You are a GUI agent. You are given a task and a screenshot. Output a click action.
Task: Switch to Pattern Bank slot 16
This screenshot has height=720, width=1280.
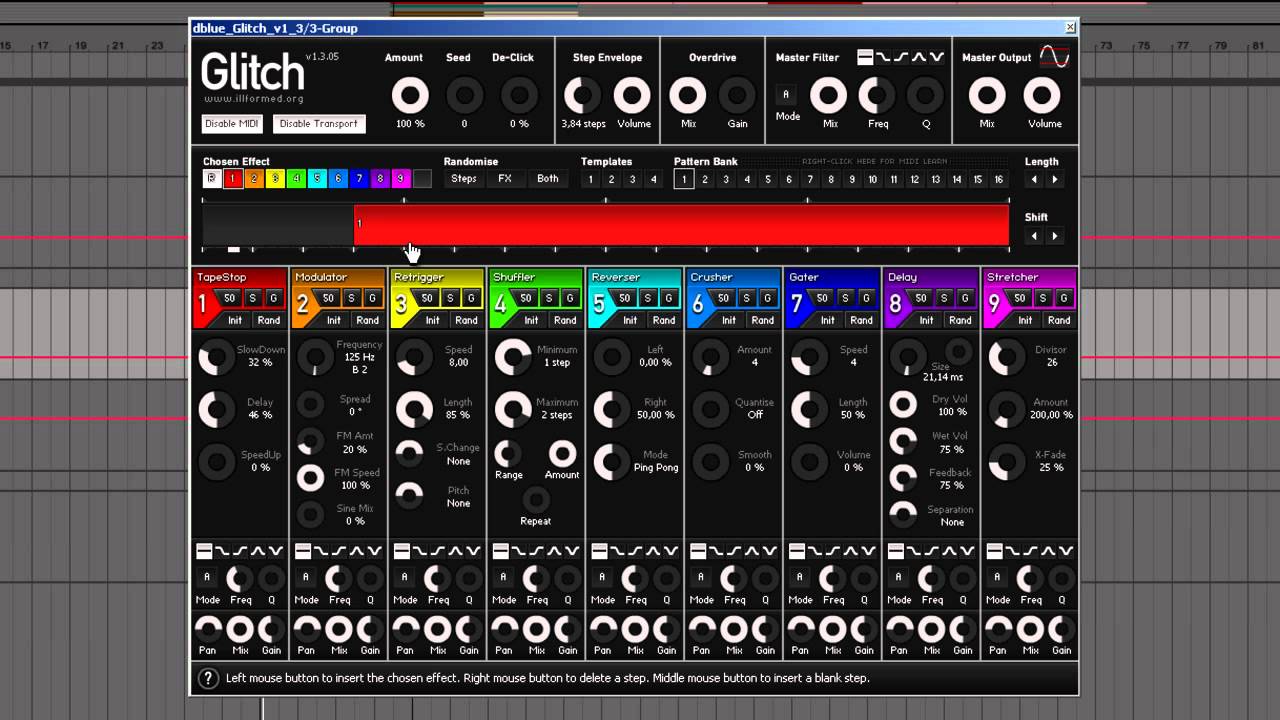(998, 180)
